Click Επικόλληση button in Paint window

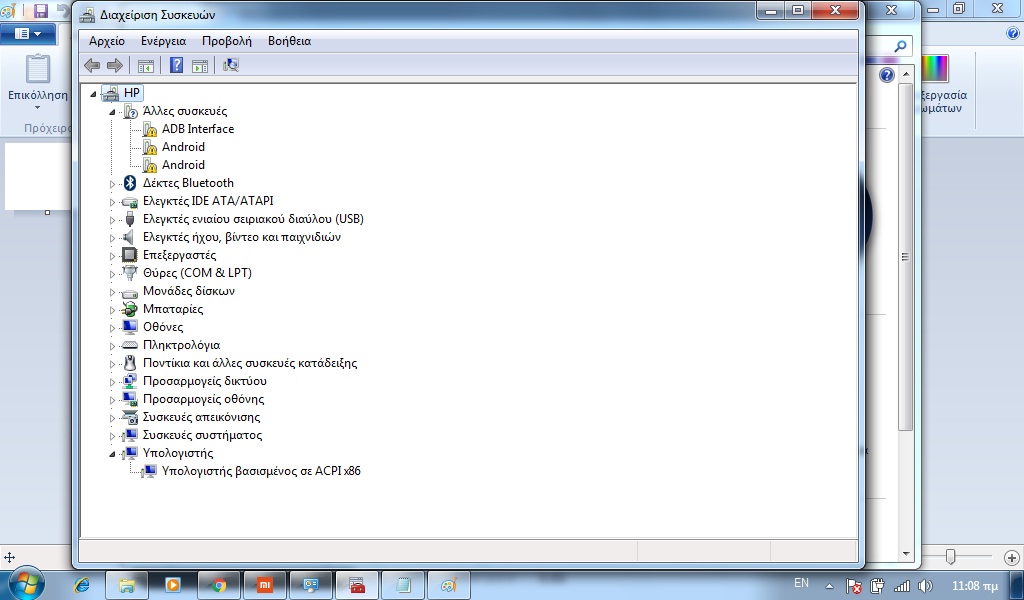38,82
